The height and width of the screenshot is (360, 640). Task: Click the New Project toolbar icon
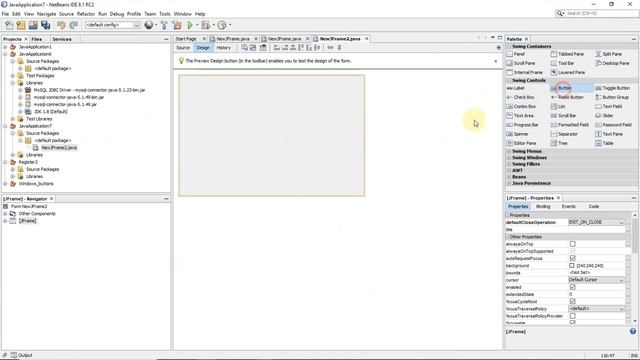click(x=21, y=25)
